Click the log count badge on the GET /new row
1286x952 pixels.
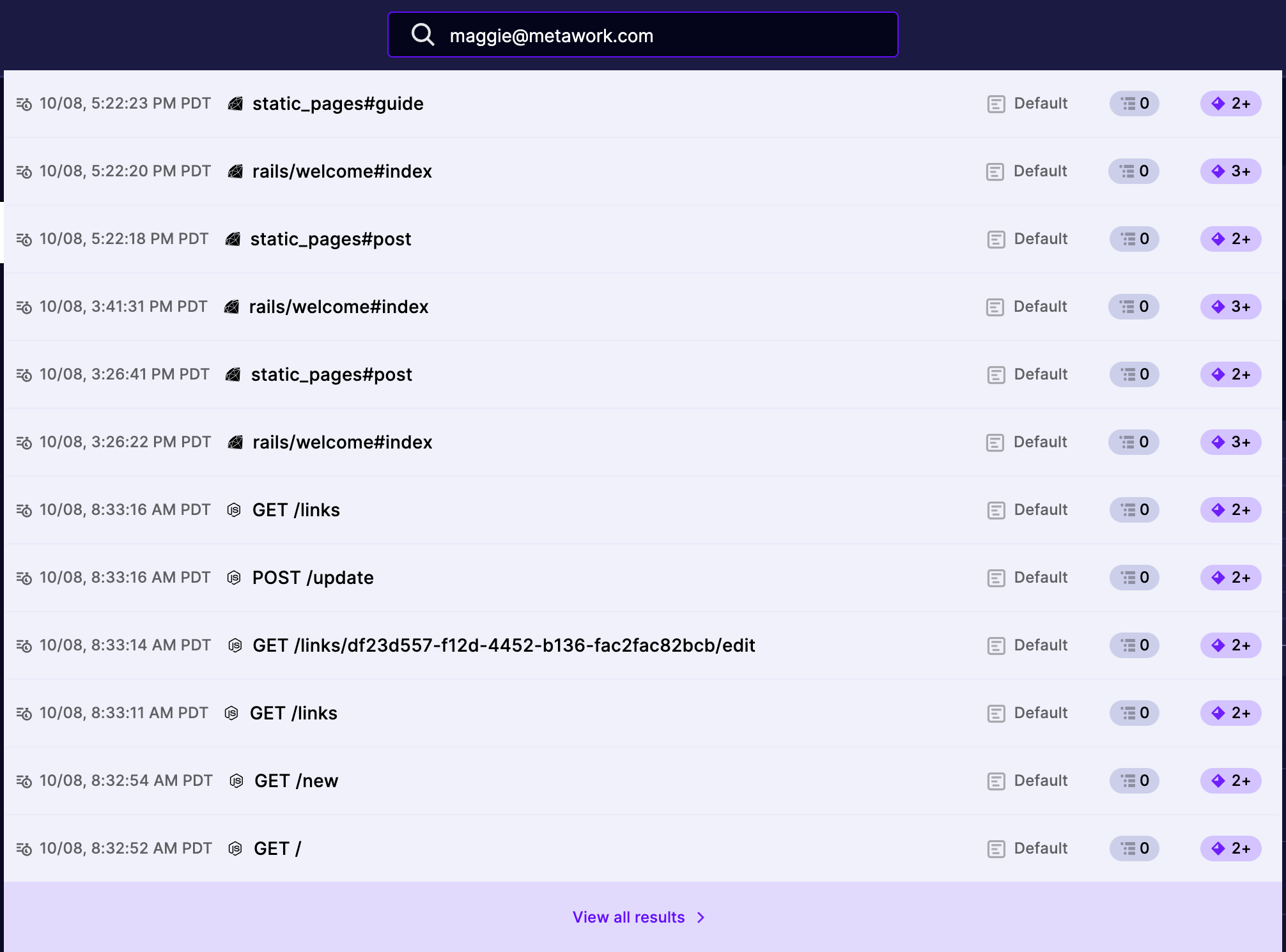coord(1134,781)
